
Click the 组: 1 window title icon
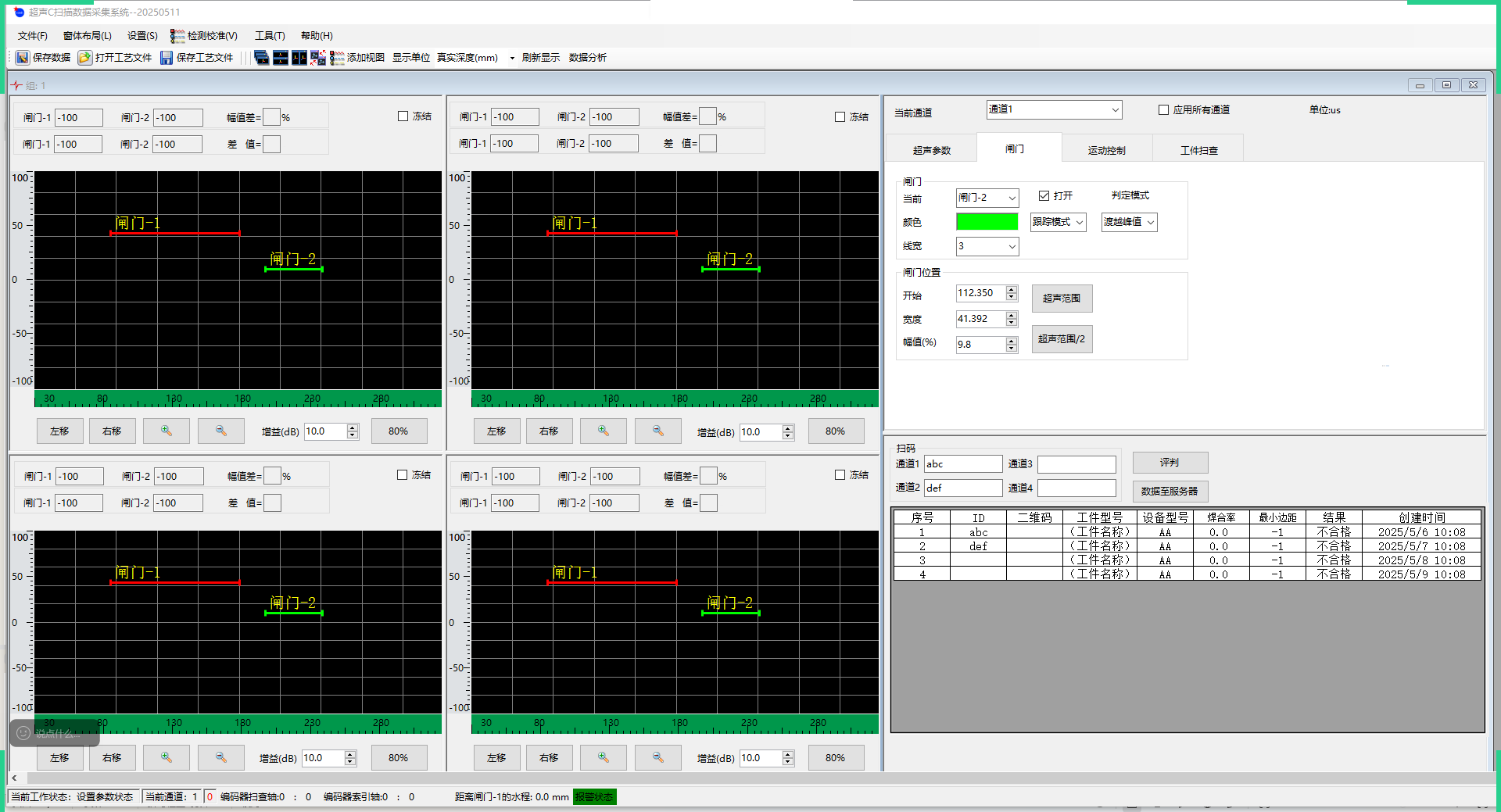pos(16,85)
